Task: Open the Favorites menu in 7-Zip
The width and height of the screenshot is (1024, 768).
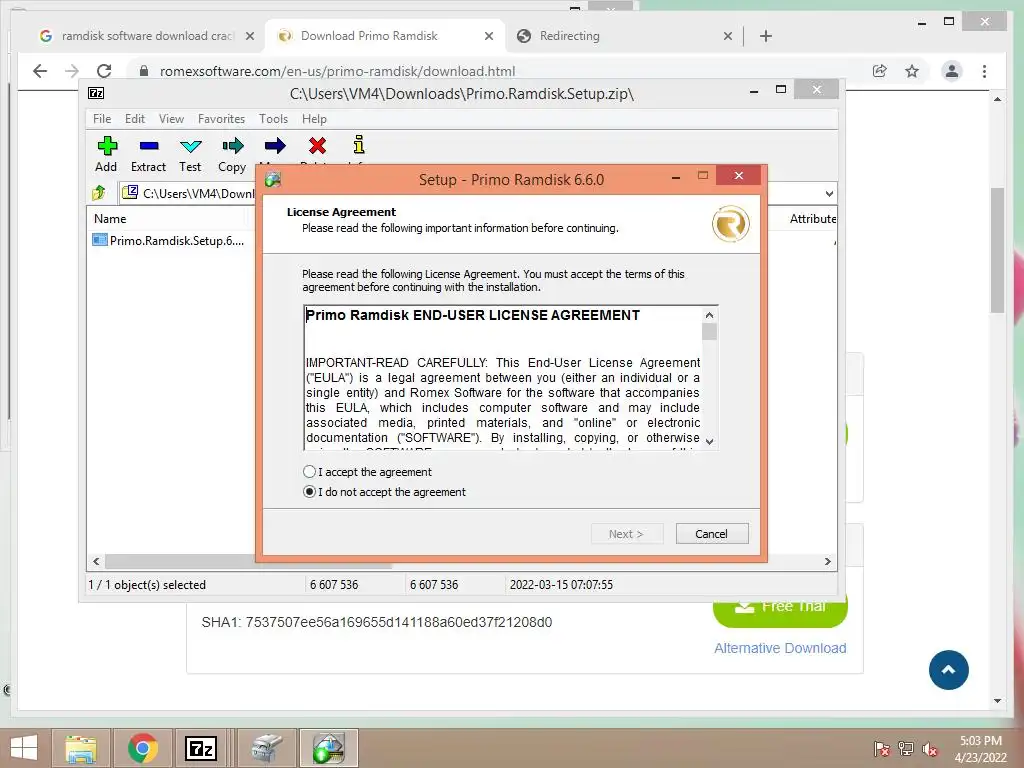Action: point(221,119)
